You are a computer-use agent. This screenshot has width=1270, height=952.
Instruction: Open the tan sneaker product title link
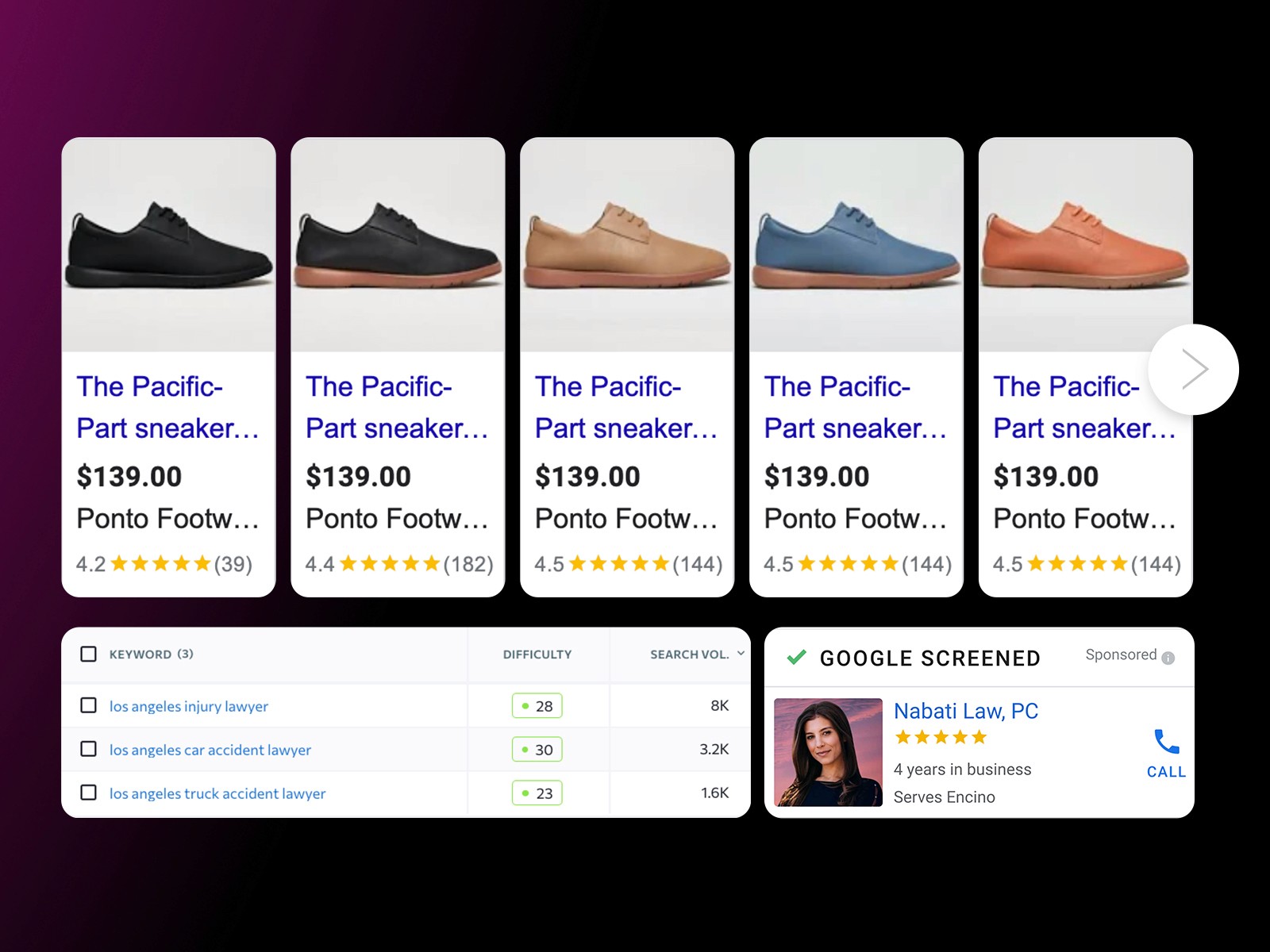(626, 407)
